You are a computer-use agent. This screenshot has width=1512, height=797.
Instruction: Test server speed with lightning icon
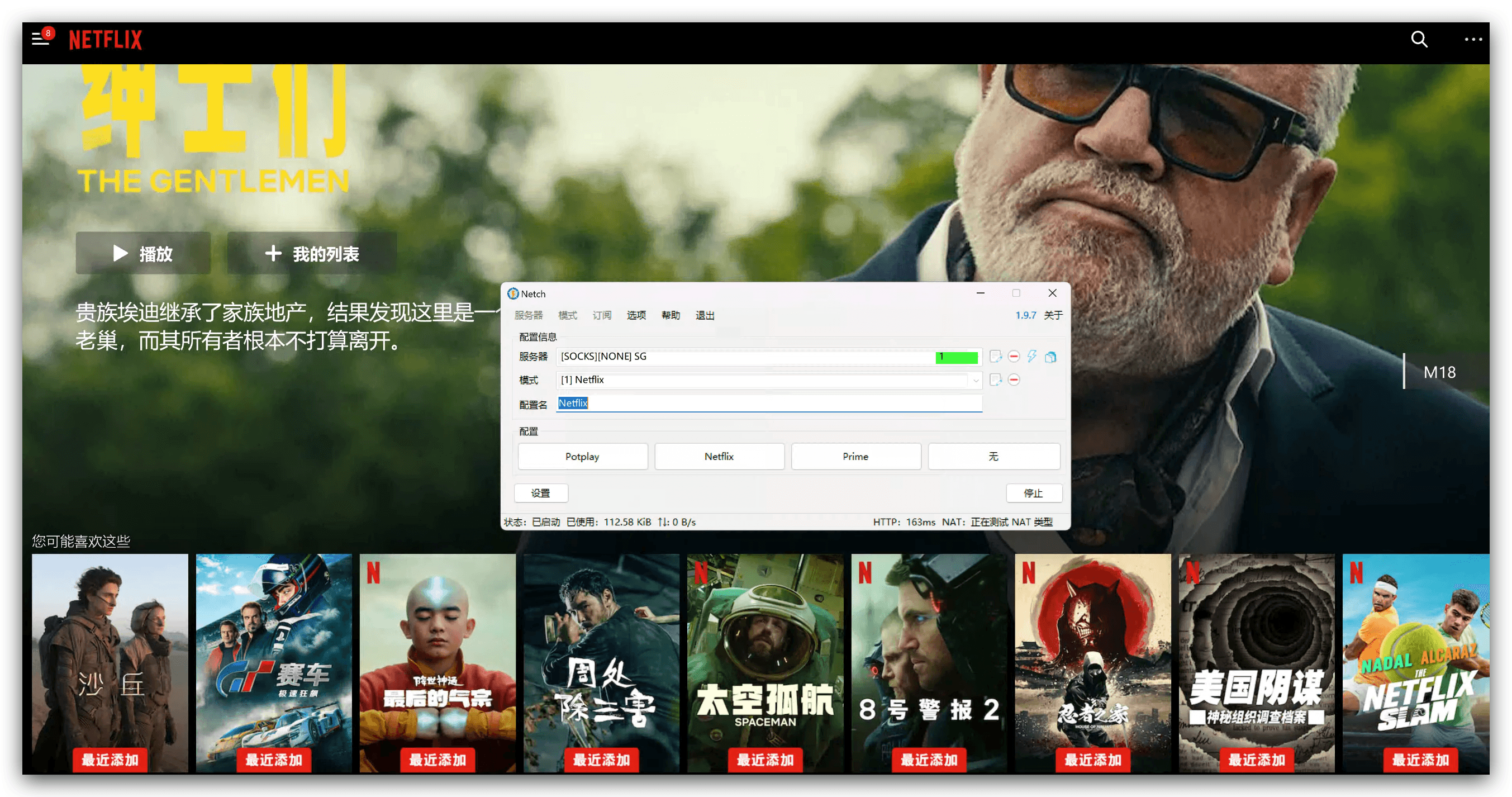coord(1032,357)
